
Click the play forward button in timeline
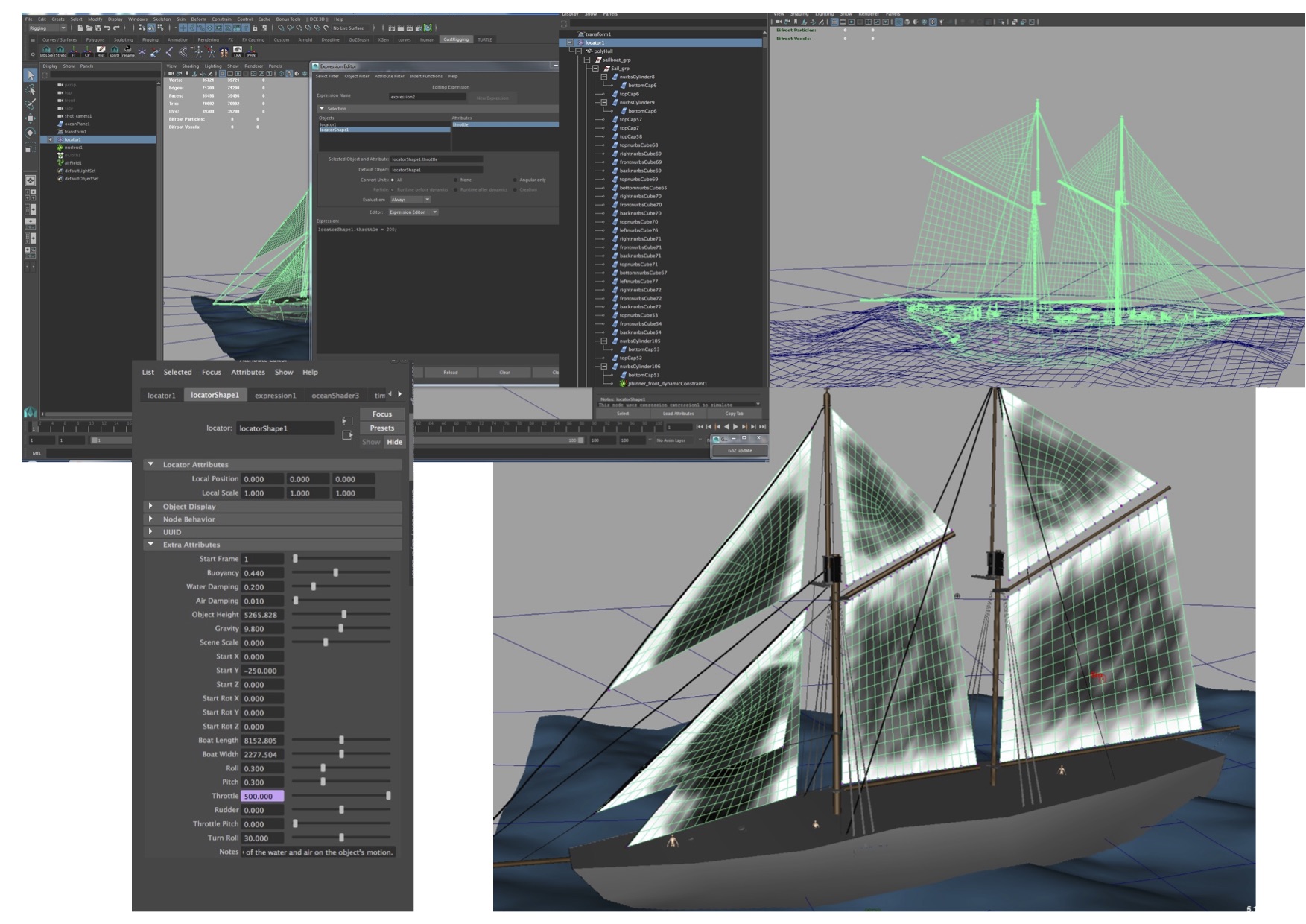click(735, 427)
